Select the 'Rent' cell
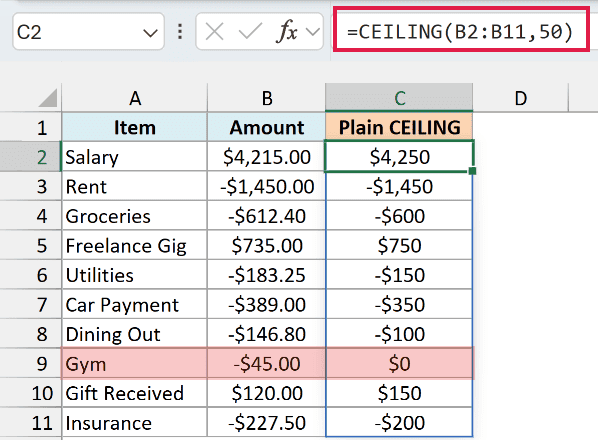Screen dimensions: 598x440 point(135,186)
